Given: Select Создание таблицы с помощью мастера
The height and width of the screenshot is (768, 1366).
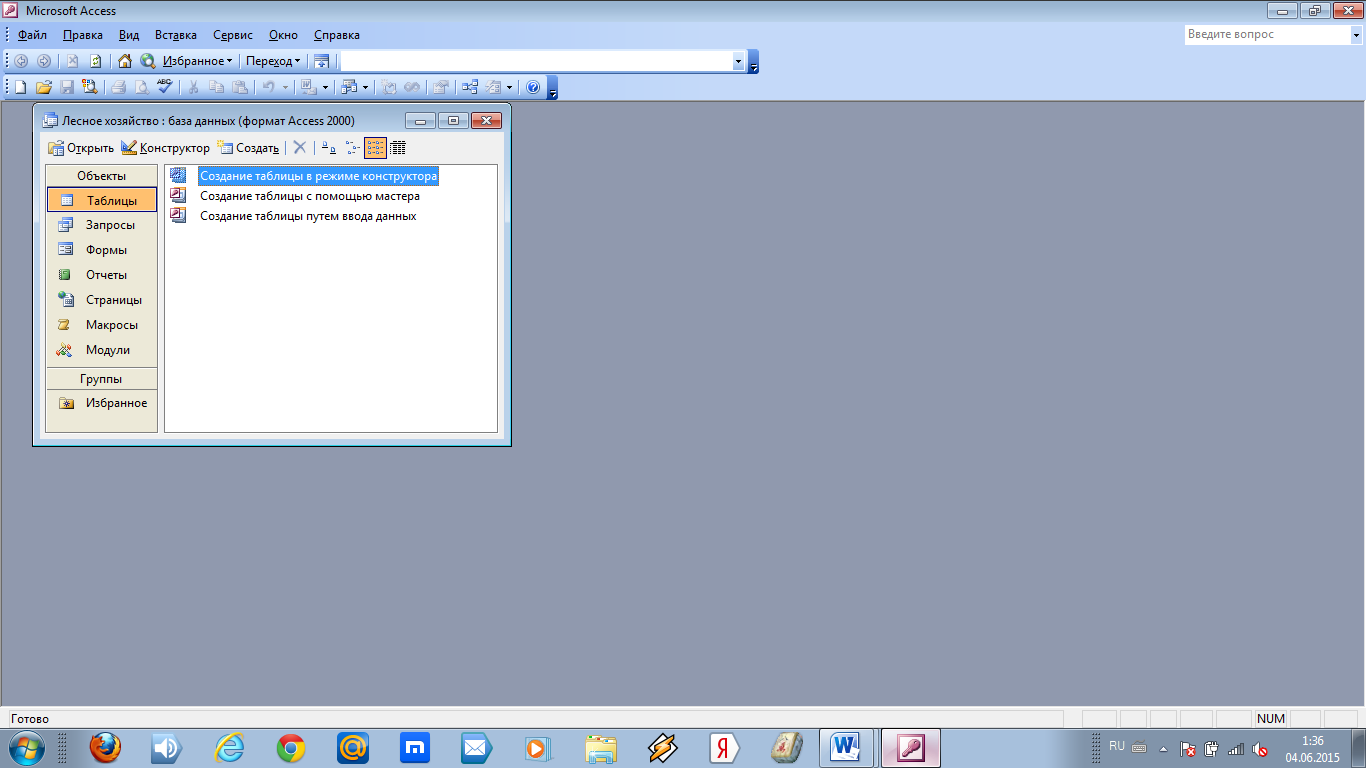Looking at the screenshot, I should click(x=309, y=196).
